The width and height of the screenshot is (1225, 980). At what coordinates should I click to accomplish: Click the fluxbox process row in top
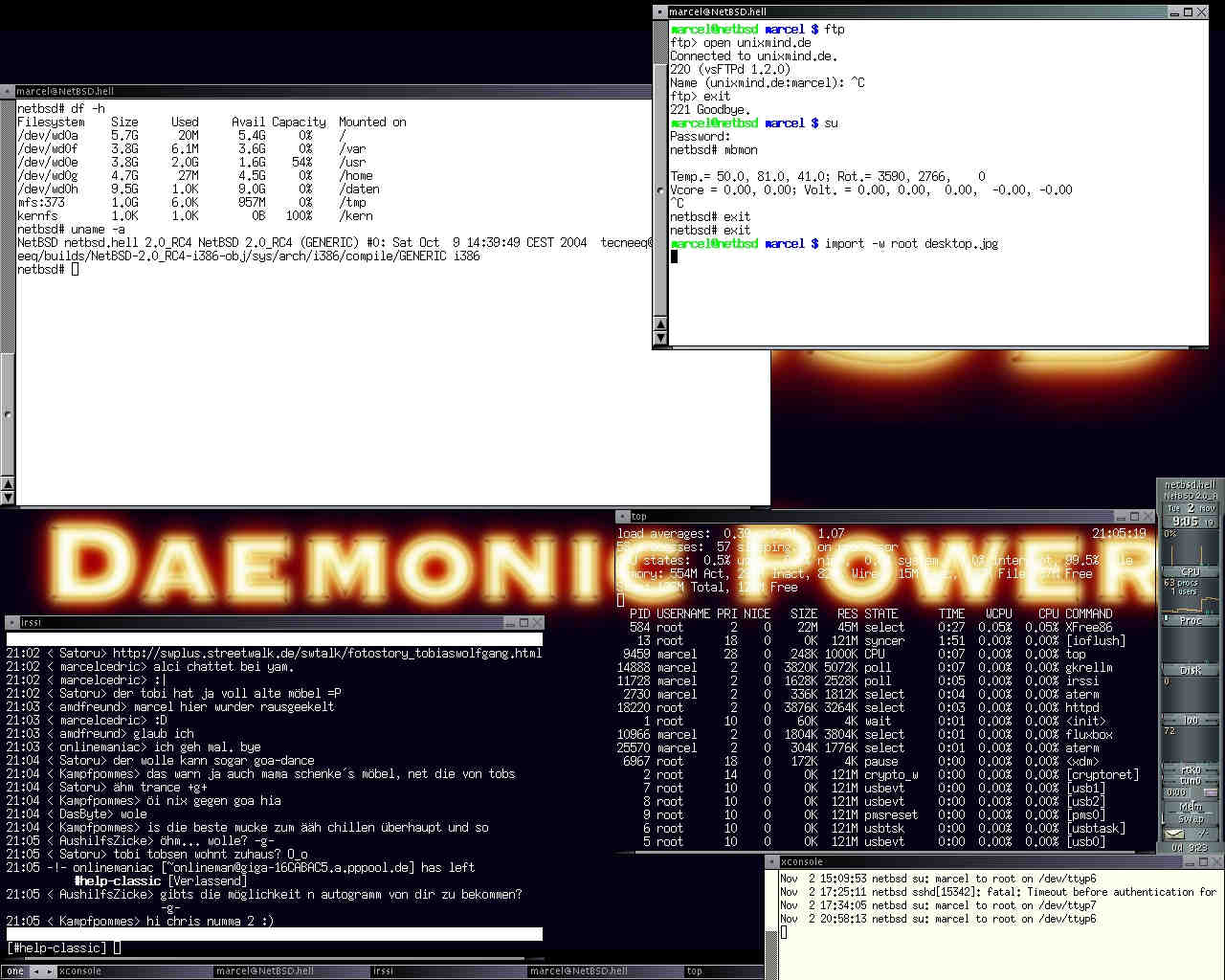pyautogui.click(x=864, y=735)
